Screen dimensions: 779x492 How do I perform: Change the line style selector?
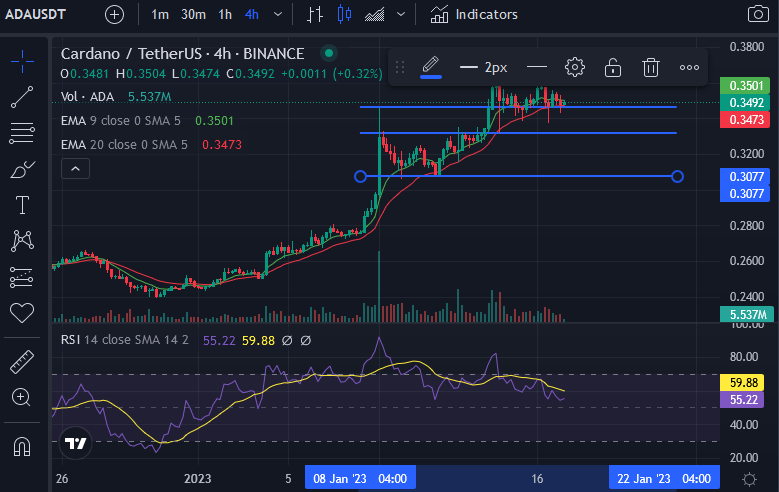[x=537, y=67]
